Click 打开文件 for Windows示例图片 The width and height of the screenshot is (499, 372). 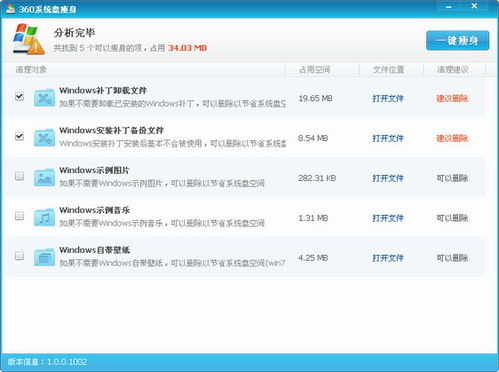[x=388, y=178]
